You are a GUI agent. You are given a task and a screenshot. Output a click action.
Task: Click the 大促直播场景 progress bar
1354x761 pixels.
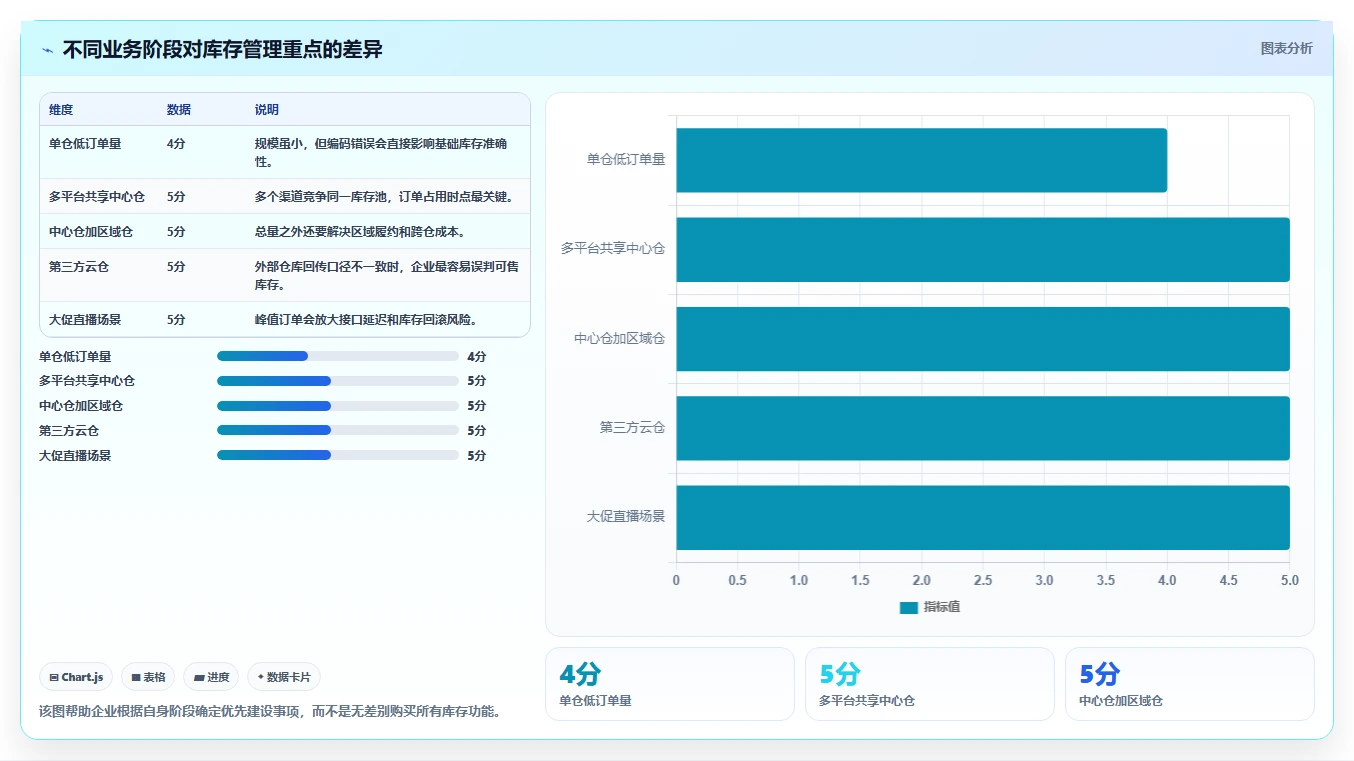pos(338,455)
